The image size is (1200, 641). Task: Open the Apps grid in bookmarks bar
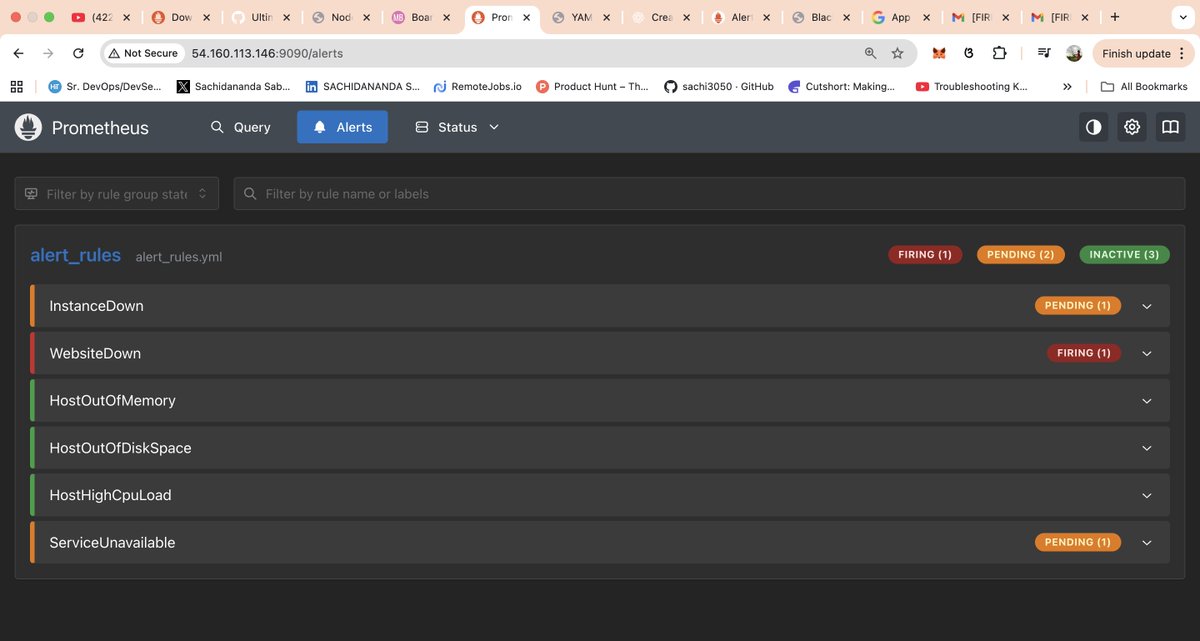coord(17,87)
